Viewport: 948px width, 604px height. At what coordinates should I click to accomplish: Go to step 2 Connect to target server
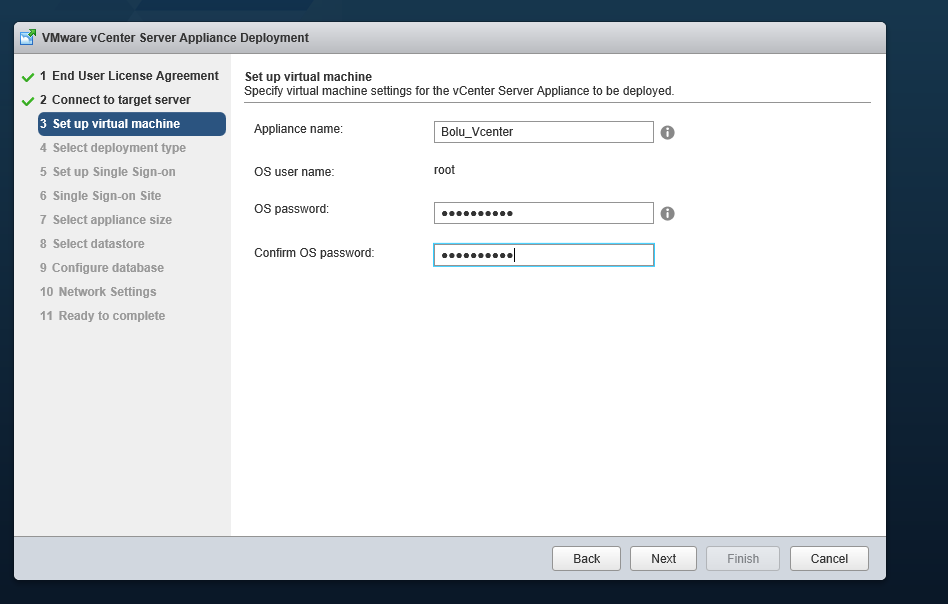[115, 100]
